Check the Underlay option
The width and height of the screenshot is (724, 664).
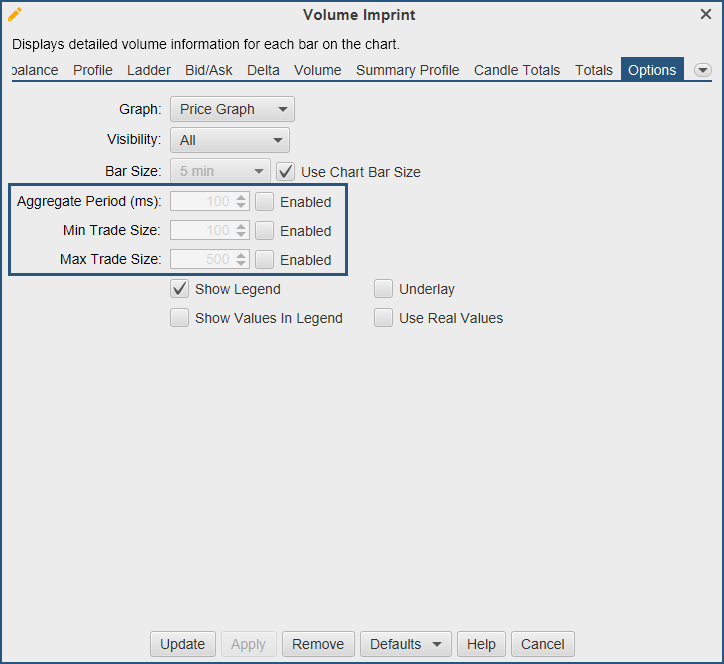click(x=384, y=289)
